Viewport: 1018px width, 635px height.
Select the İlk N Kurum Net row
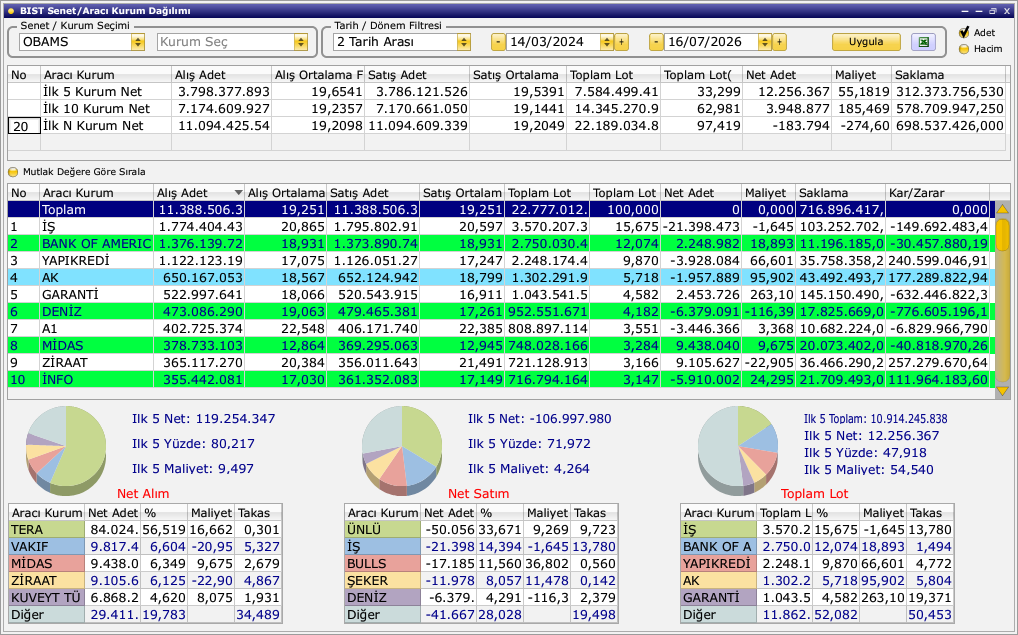[506, 125]
